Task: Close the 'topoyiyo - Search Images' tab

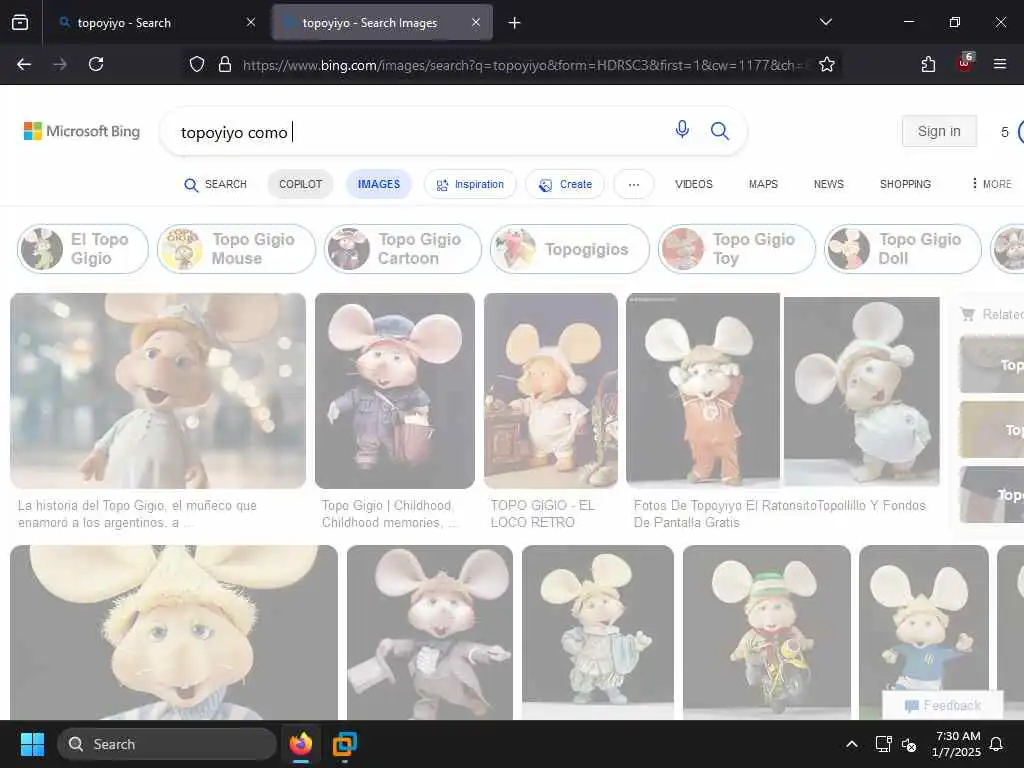Action: tap(476, 22)
